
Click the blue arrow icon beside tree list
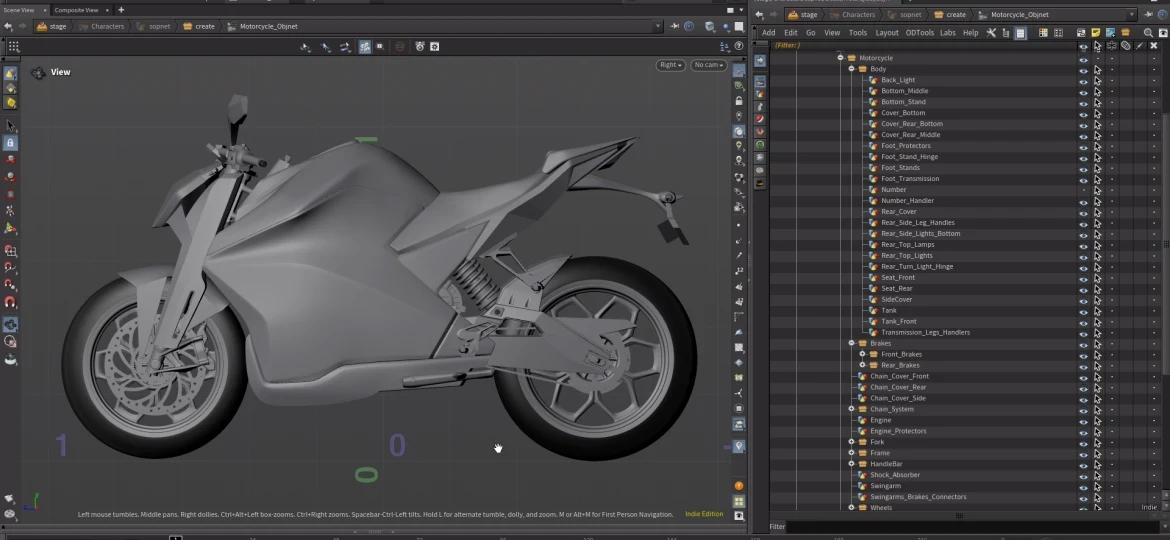pos(760,61)
